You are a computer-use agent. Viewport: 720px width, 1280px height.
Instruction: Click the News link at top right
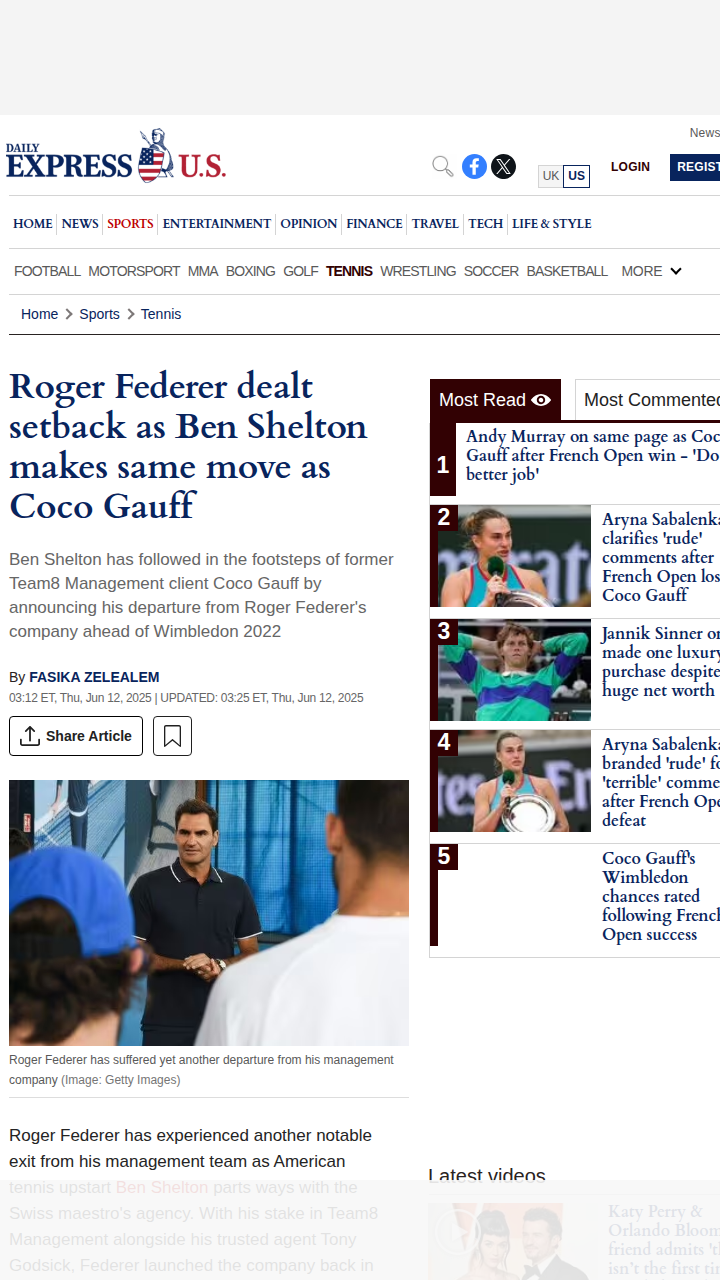pos(704,133)
